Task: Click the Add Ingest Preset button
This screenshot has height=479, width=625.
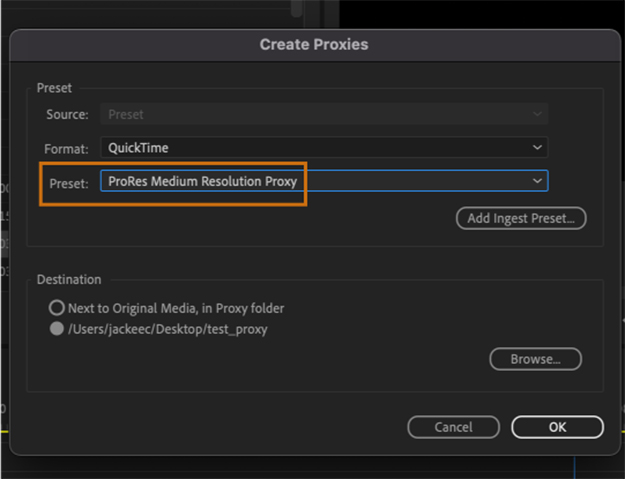Action: coord(520,218)
